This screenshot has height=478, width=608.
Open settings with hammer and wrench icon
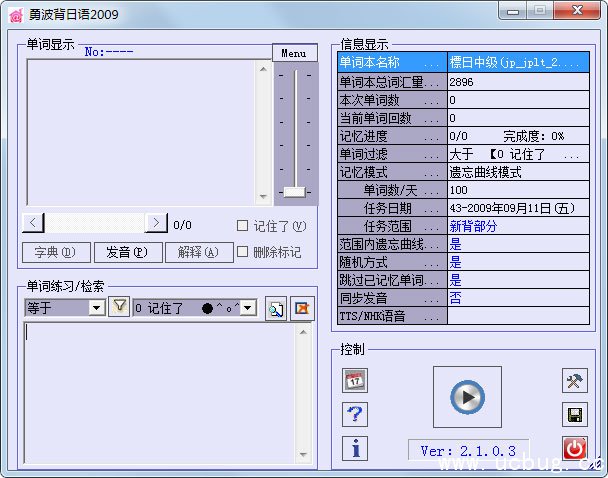click(x=575, y=380)
